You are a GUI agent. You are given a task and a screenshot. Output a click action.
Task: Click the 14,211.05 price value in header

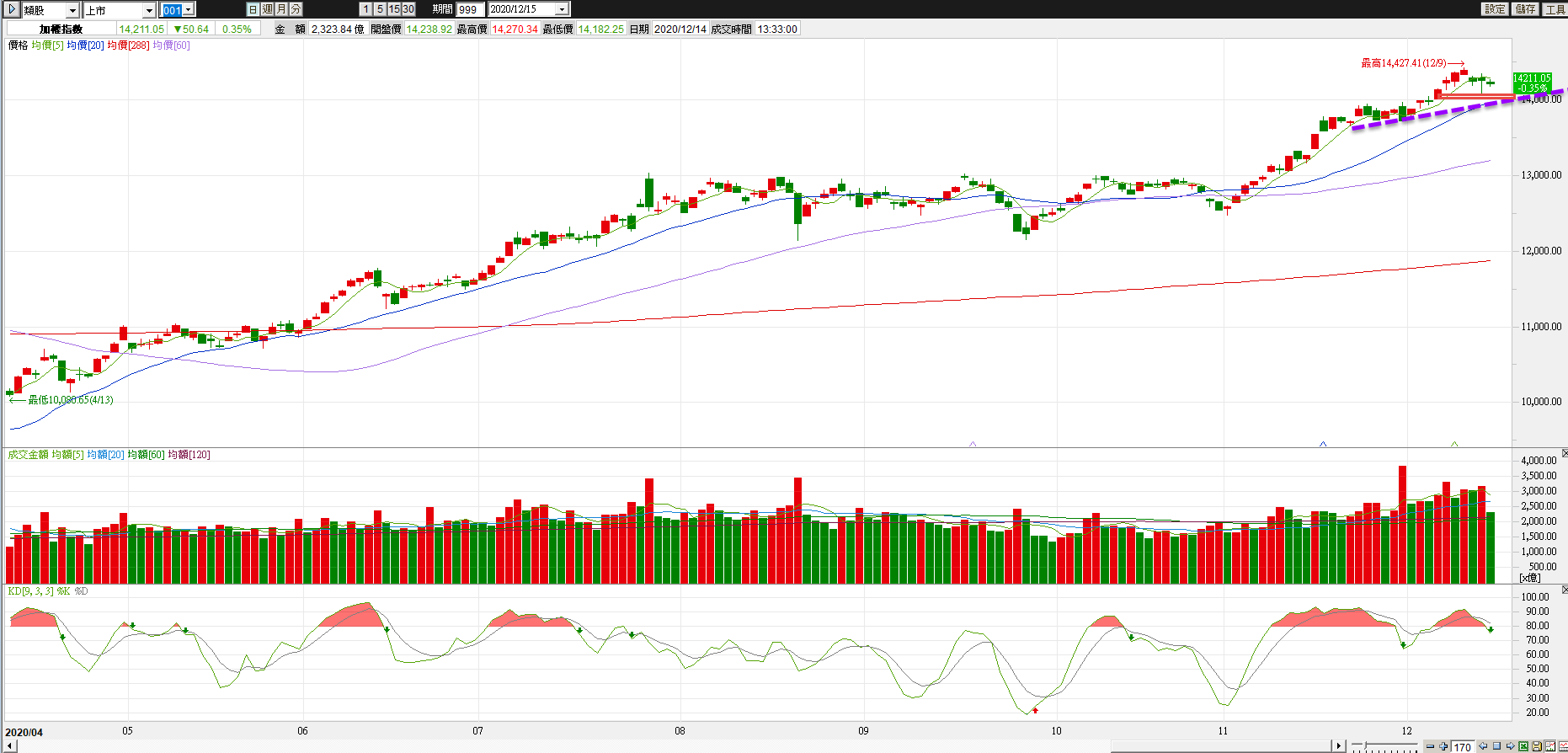[x=141, y=29]
